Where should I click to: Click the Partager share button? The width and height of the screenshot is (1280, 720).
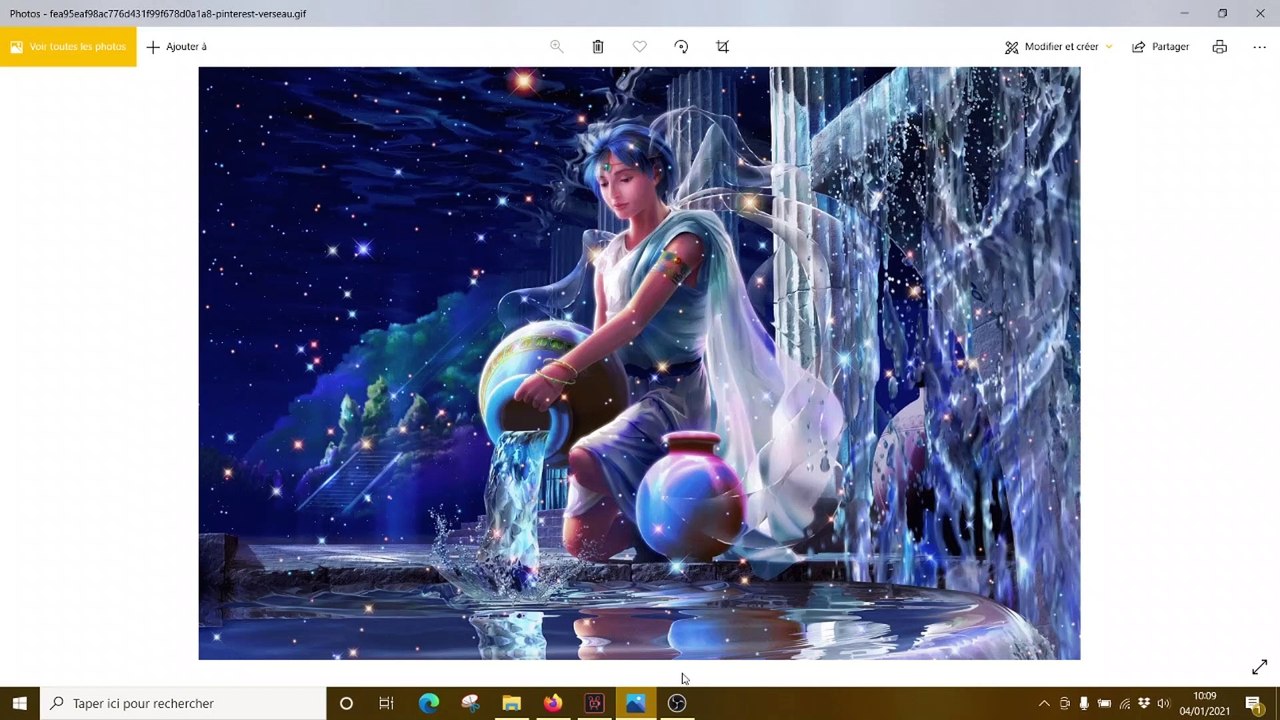(x=1161, y=47)
